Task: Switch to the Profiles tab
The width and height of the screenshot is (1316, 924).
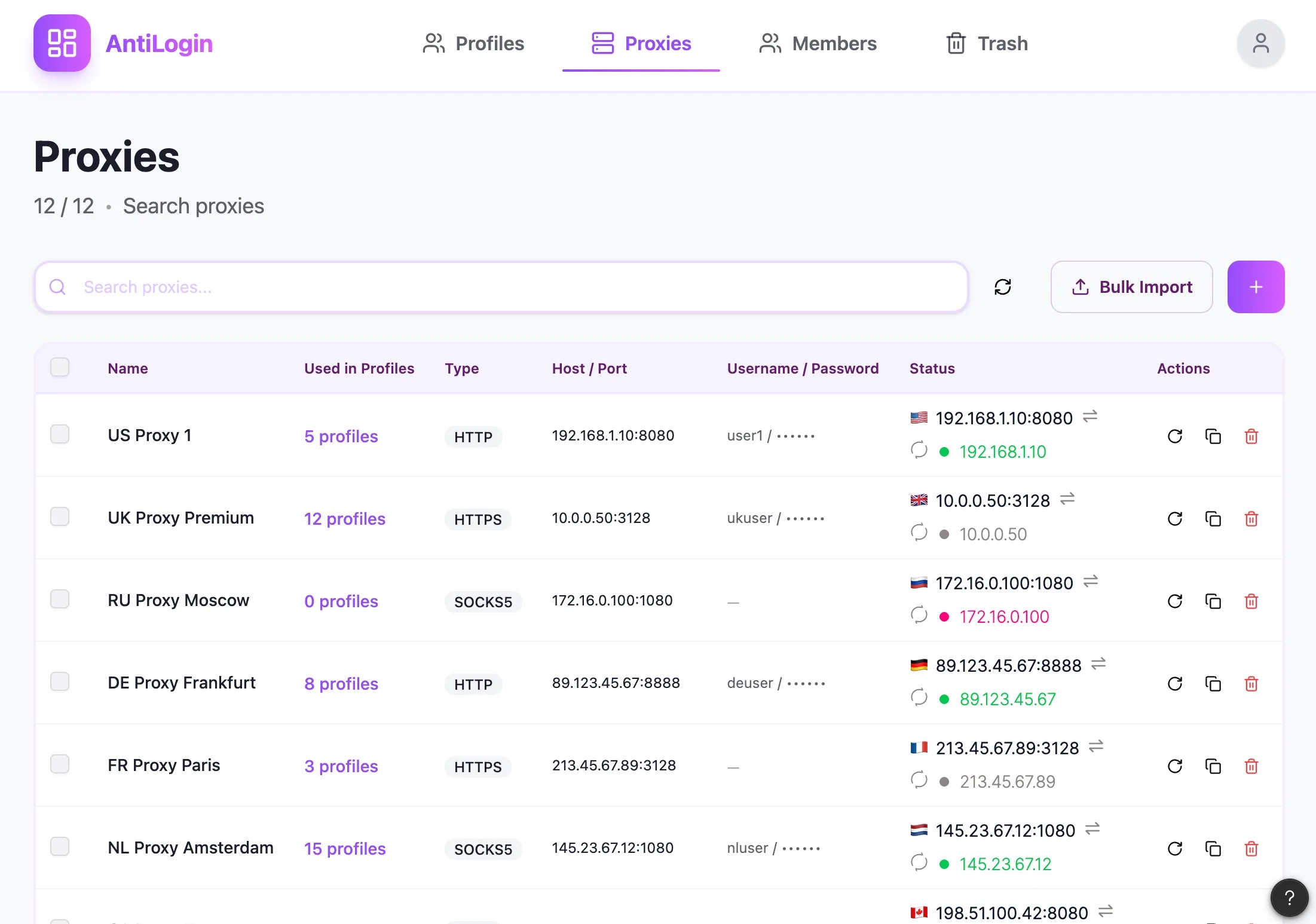Action: (x=473, y=44)
